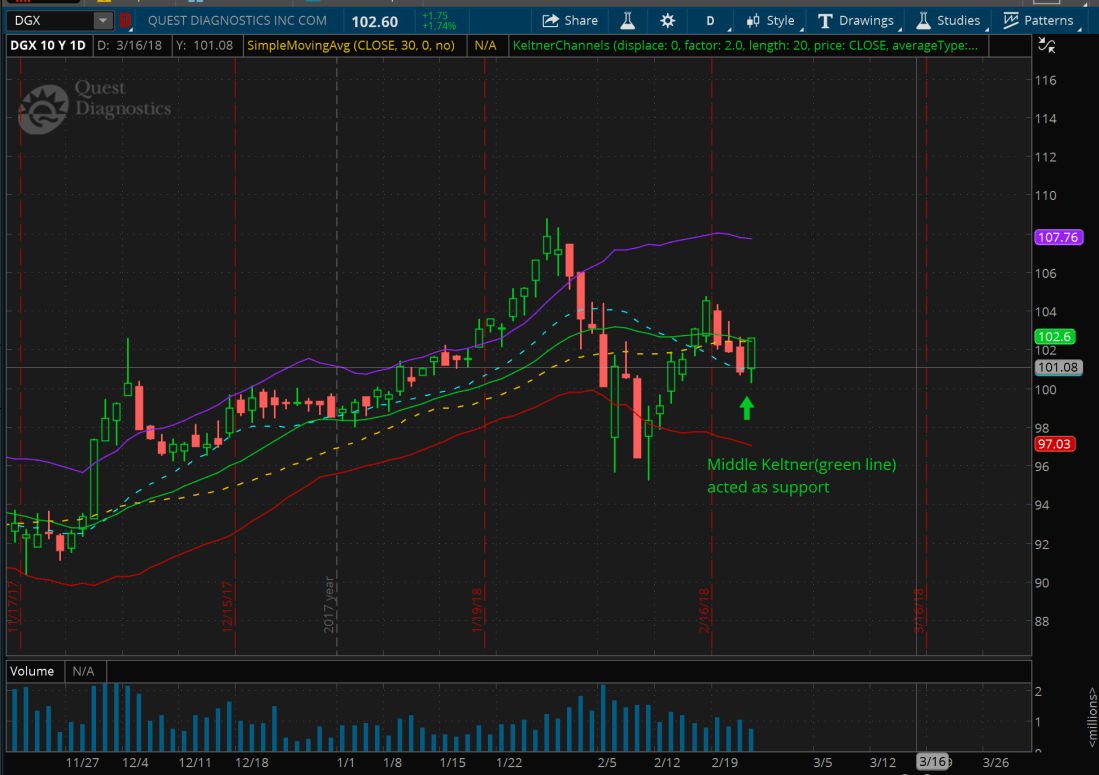Open chart settings gear icon
The image size is (1099, 775).
668,20
